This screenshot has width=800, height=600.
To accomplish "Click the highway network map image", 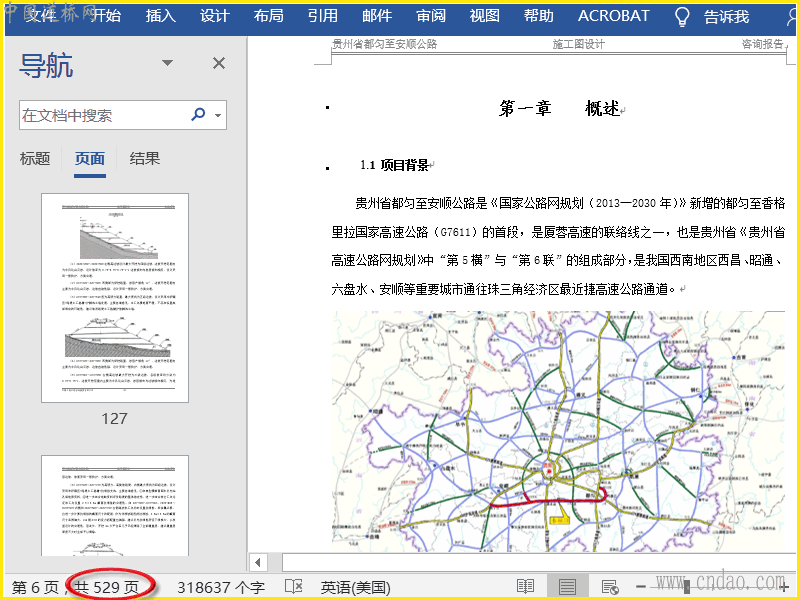I will [558, 431].
